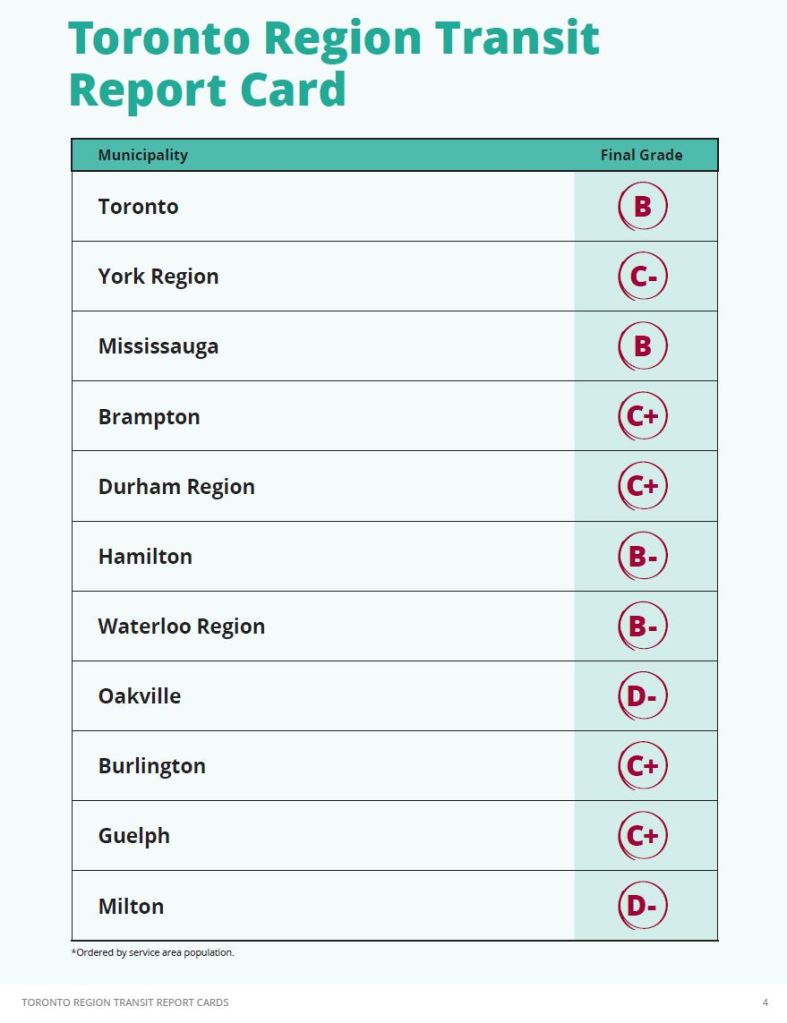
Task: Click the Municipality column header
Action: (x=143, y=155)
